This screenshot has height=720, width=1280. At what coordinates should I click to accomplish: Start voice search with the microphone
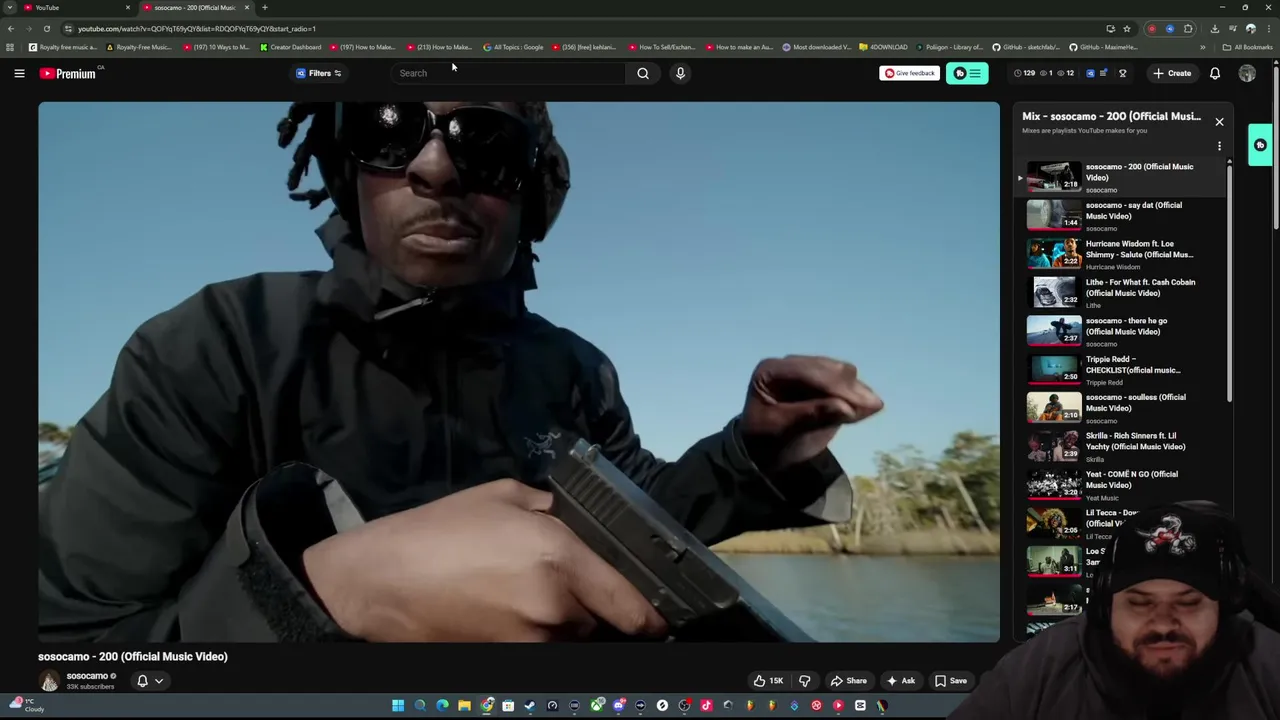coord(680,73)
